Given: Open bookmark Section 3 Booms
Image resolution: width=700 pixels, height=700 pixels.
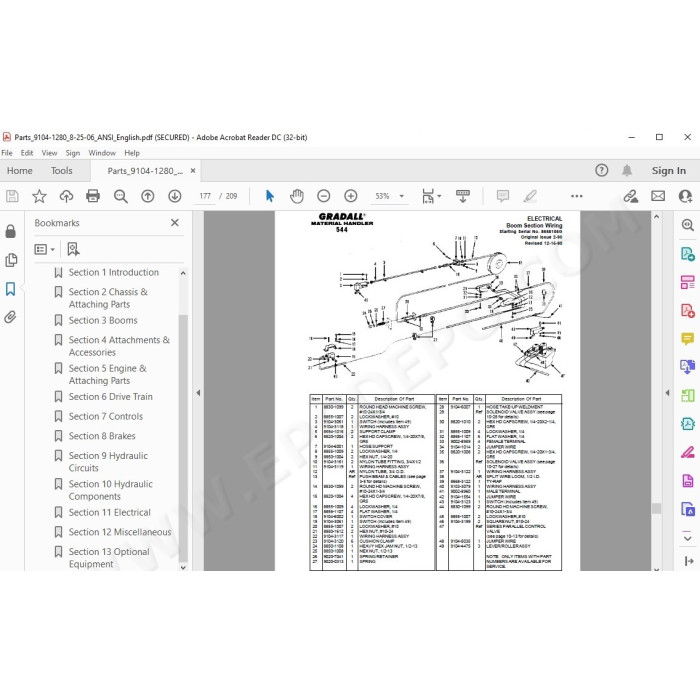Looking at the screenshot, I should click(103, 320).
